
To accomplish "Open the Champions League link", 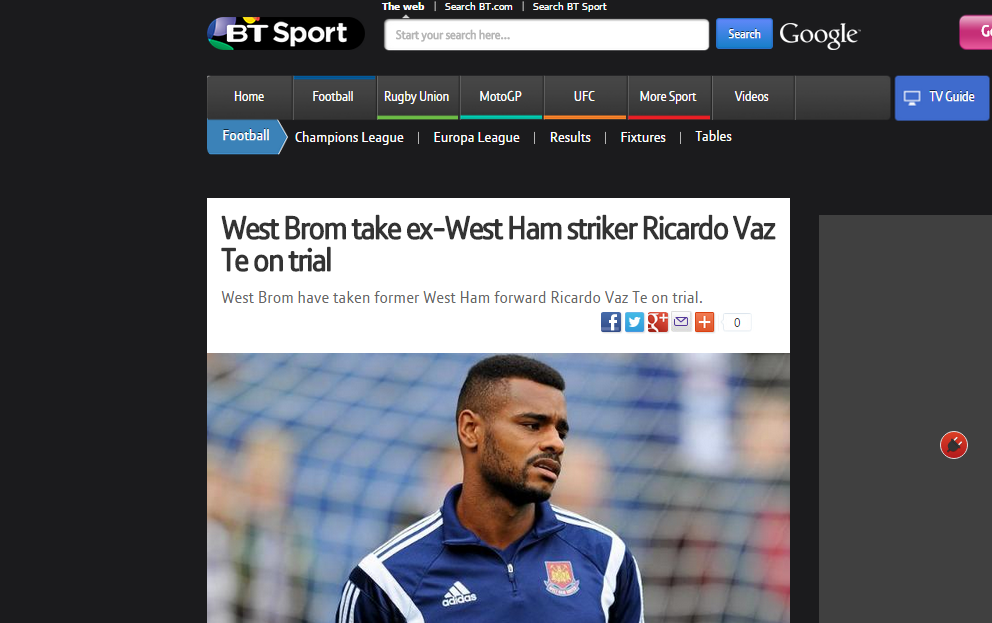I will 349,137.
